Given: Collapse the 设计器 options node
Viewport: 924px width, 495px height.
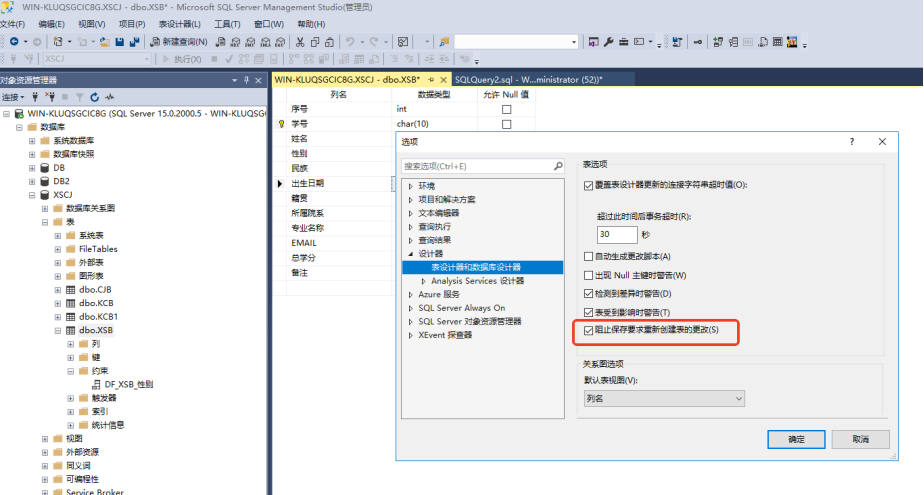Looking at the screenshot, I should coord(411,254).
